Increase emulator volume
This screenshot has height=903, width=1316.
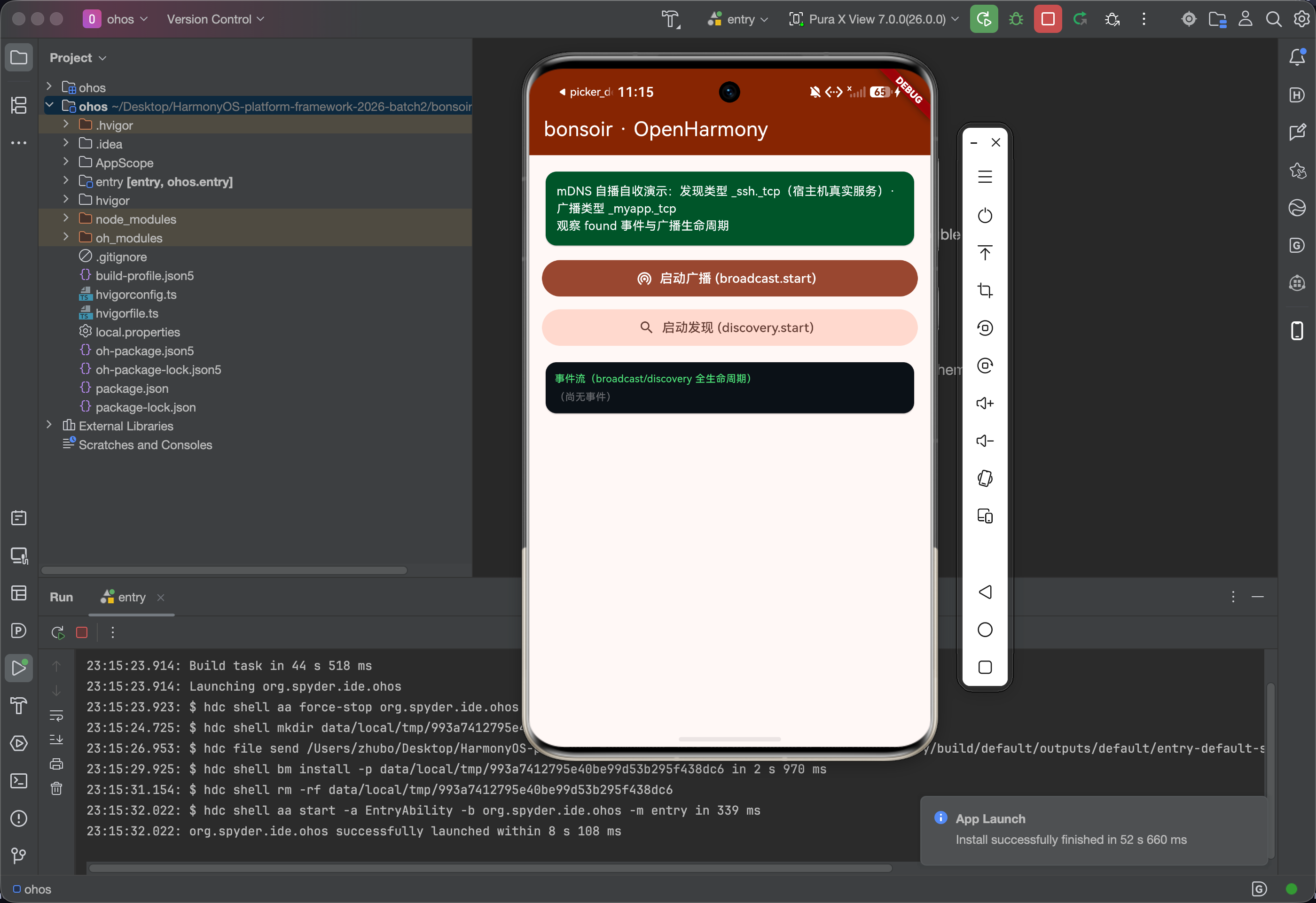point(985,403)
